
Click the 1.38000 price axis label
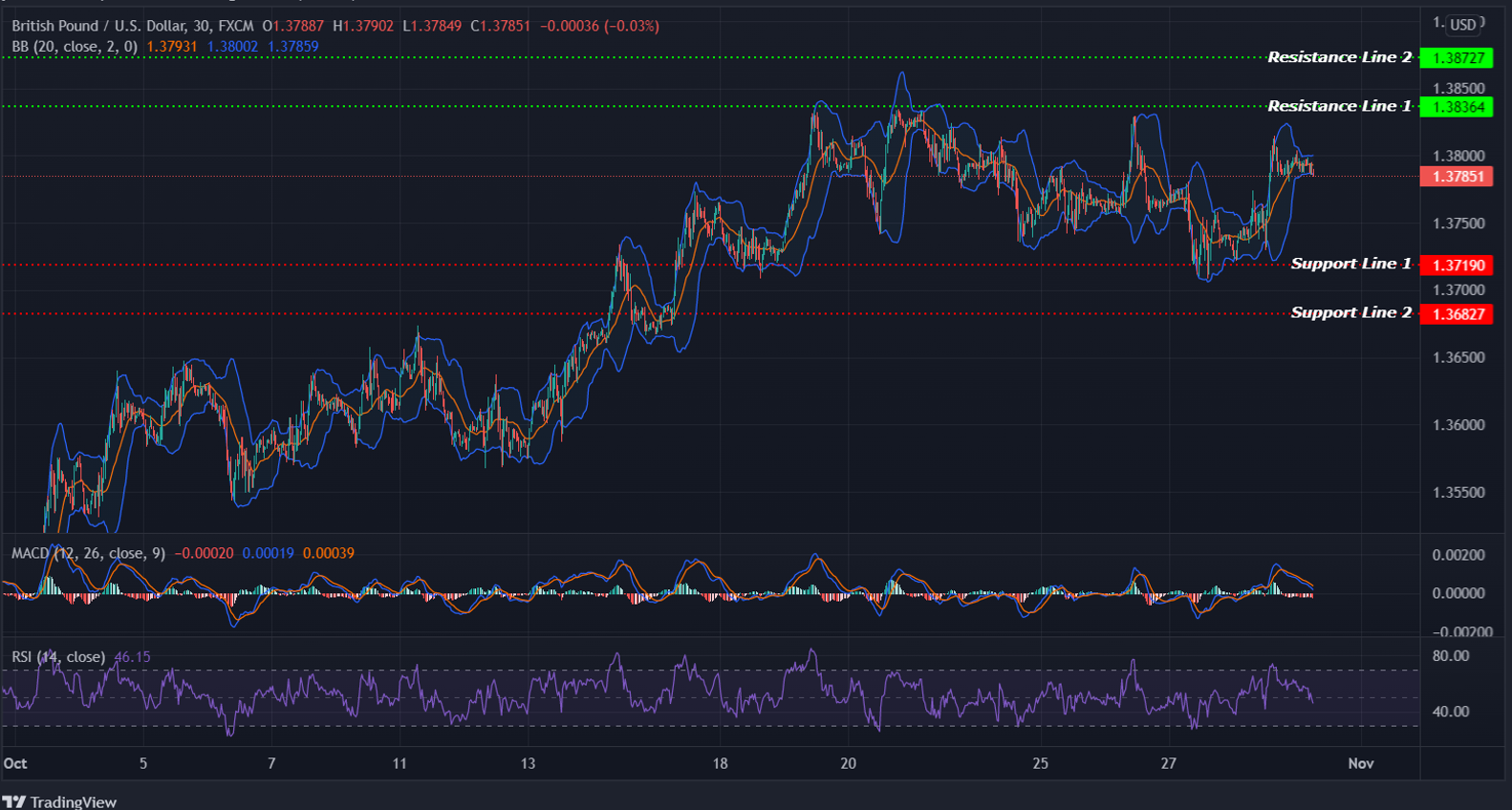(1458, 156)
